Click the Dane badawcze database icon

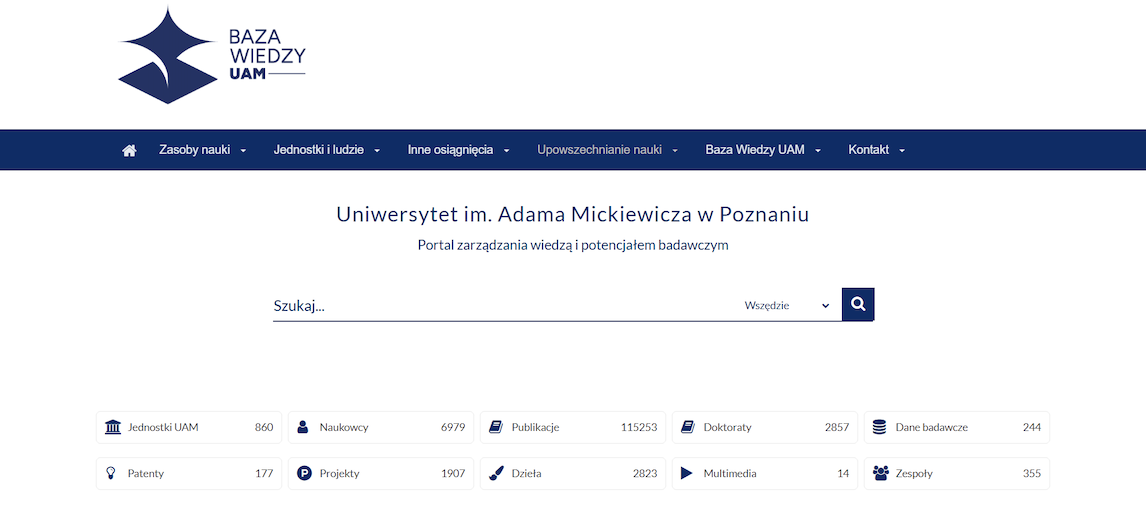(x=879, y=427)
